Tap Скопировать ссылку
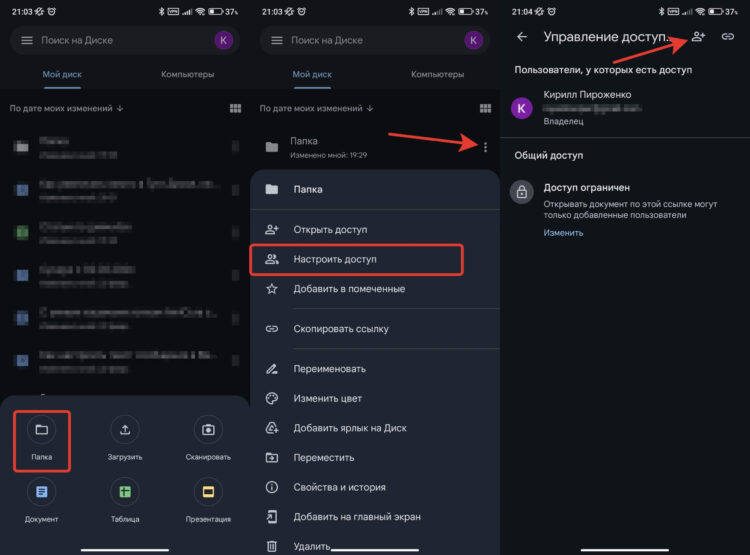Viewport: 750px width, 555px height. (x=375, y=329)
